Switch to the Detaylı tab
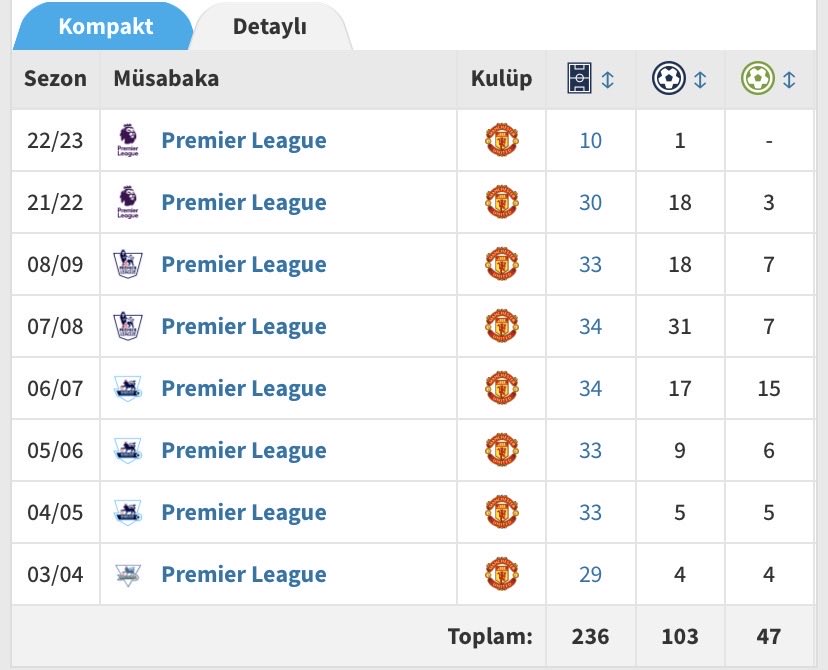The width and height of the screenshot is (828, 670). click(270, 26)
